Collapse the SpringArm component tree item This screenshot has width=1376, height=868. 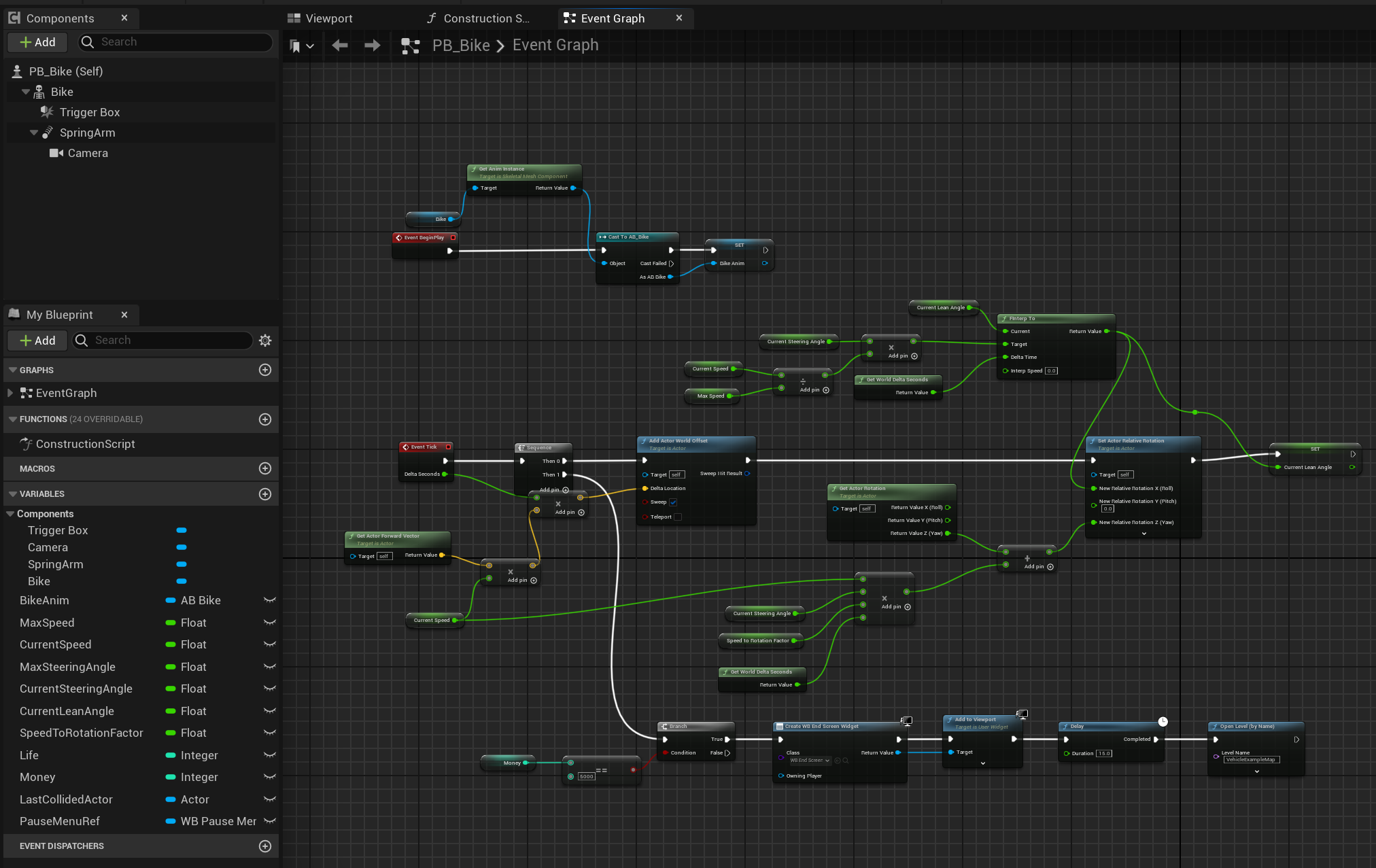click(x=34, y=133)
